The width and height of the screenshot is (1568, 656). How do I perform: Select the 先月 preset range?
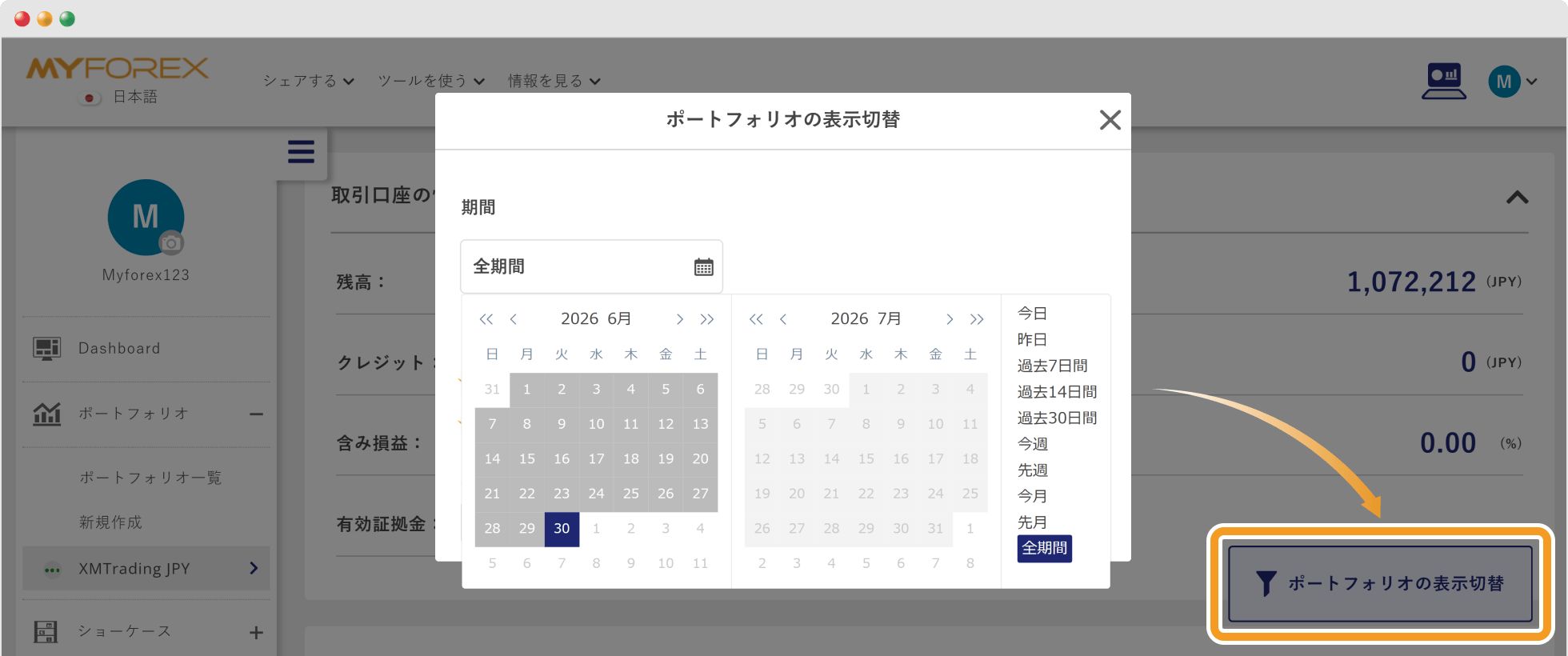click(x=1032, y=522)
